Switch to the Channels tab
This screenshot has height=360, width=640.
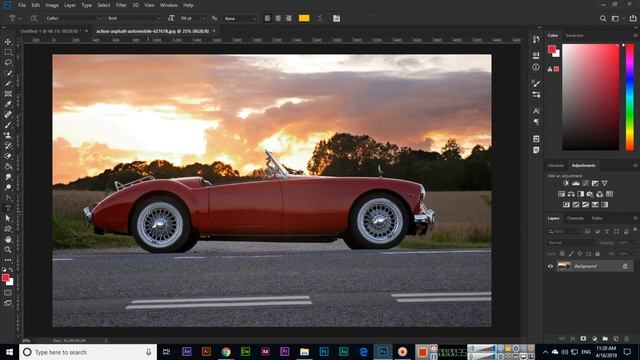coord(575,218)
